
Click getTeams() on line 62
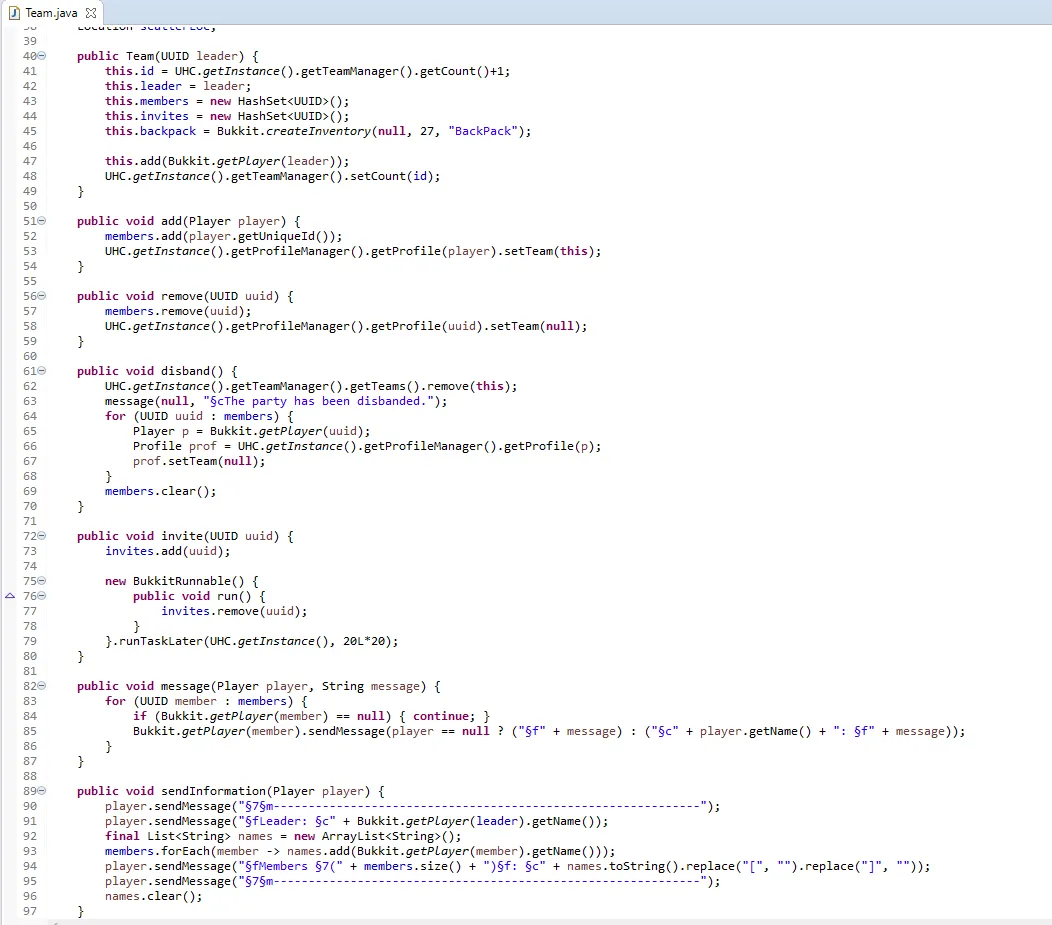click(385, 386)
